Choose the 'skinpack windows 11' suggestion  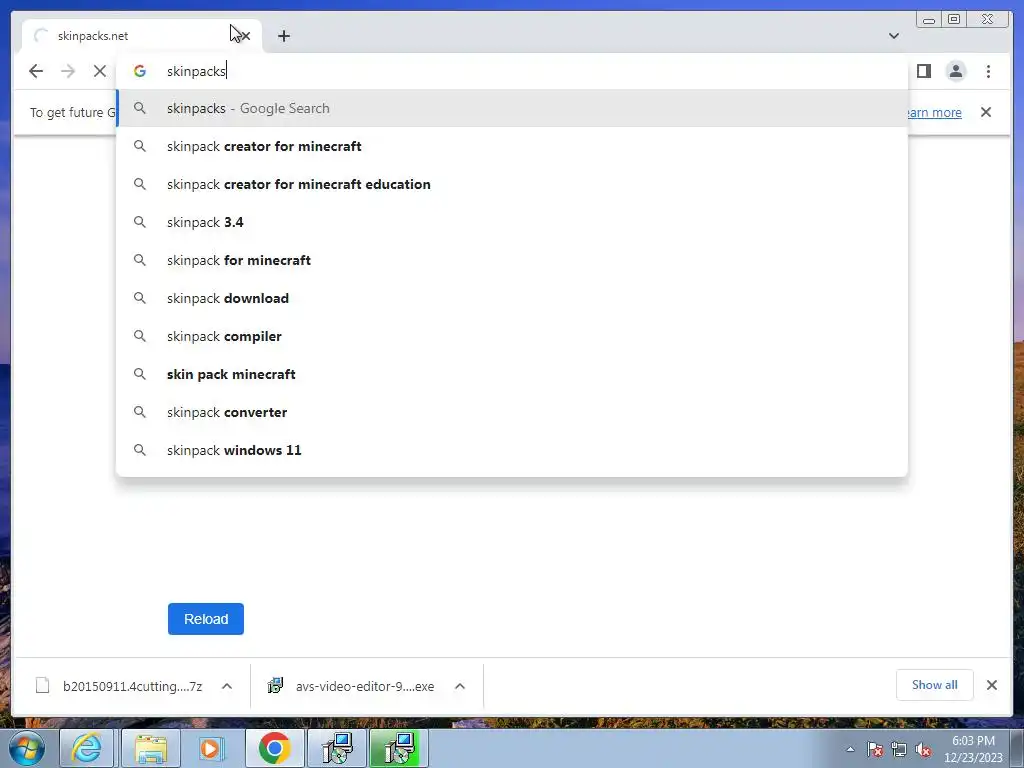[512, 450]
